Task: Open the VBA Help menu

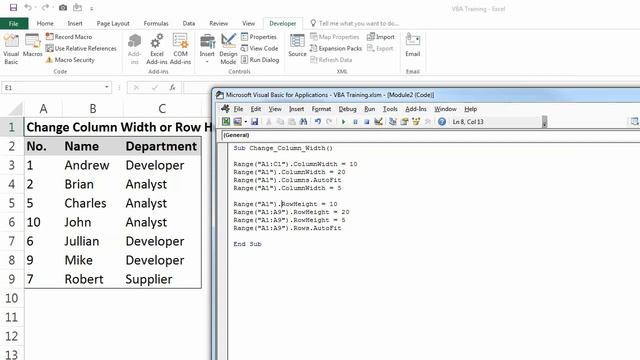Action: pyautogui.click(x=470, y=109)
